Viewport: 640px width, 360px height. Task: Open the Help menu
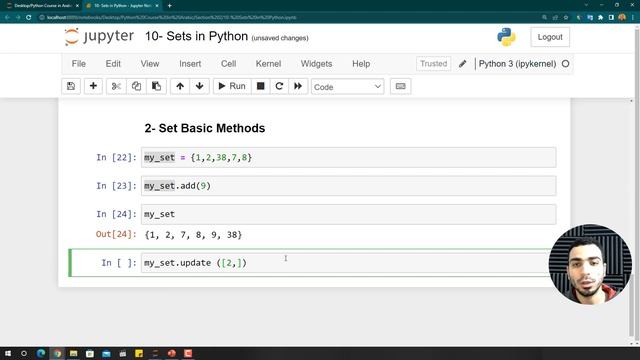pyautogui.click(x=361, y=64)
